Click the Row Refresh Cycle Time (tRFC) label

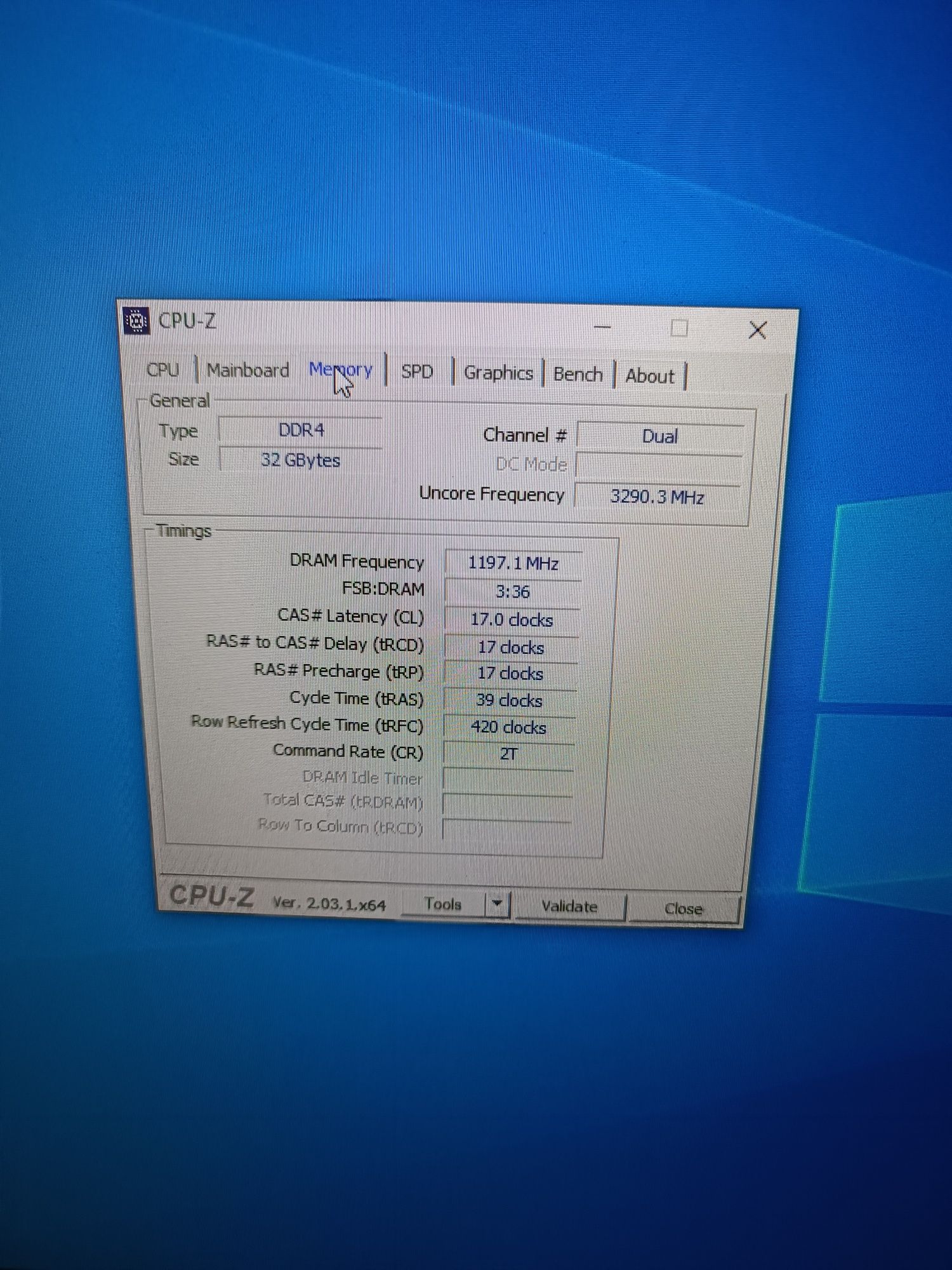click(x=307, y=723)
